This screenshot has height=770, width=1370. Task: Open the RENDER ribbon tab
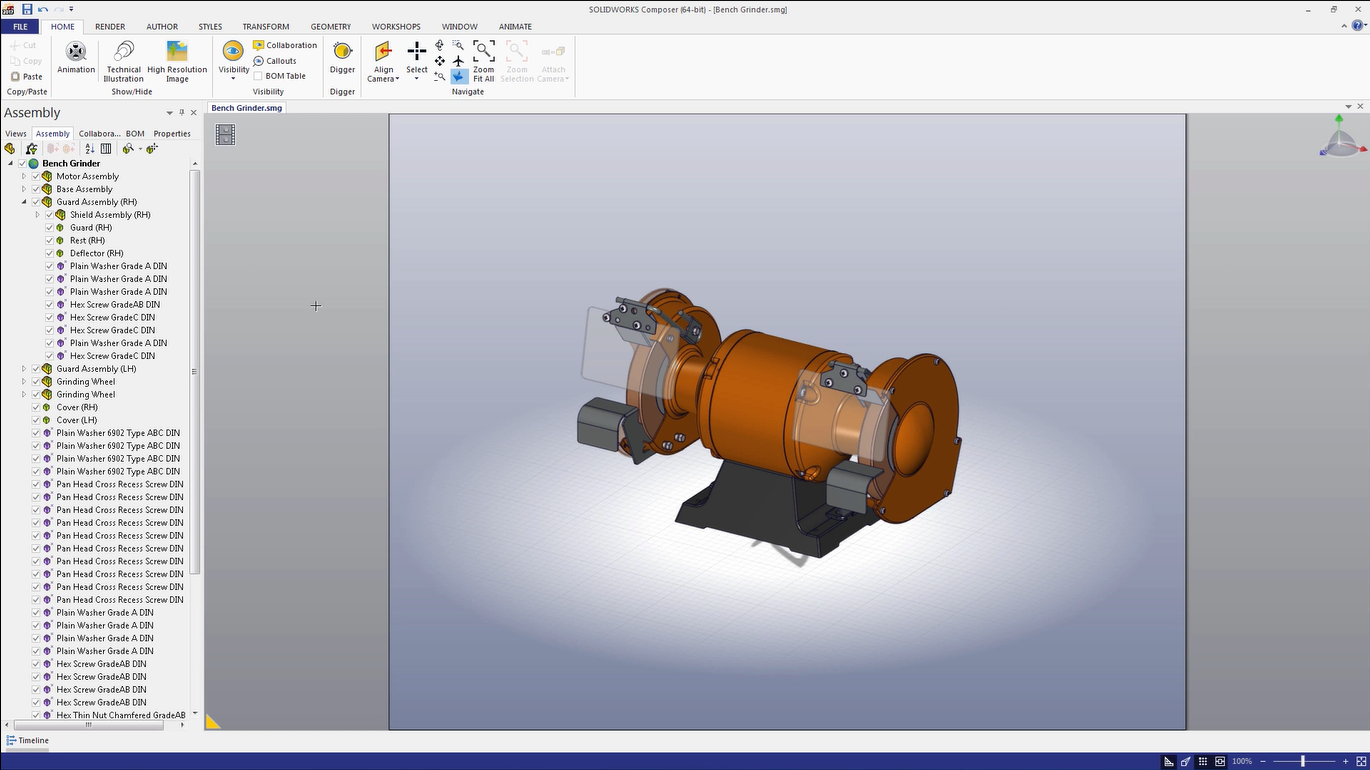(x=110, y=27)
